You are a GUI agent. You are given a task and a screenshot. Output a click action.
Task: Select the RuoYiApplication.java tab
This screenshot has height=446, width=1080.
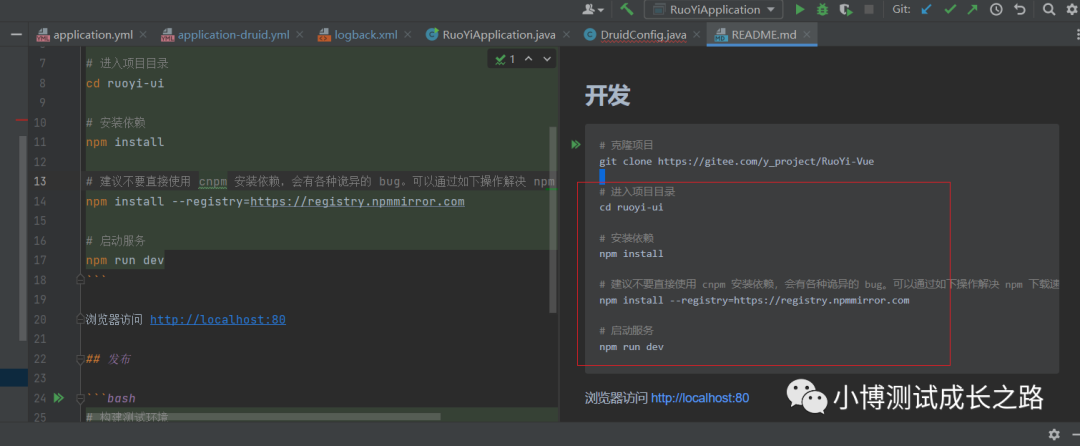pyautogui.click(x=499, y=34)
